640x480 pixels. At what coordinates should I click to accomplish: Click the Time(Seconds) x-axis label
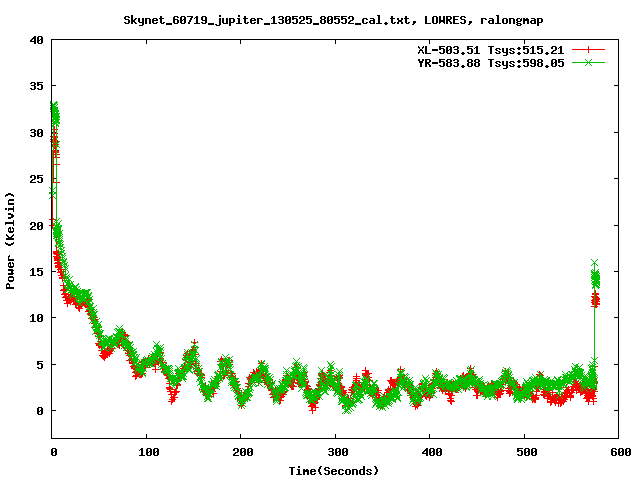click(333, 471)
